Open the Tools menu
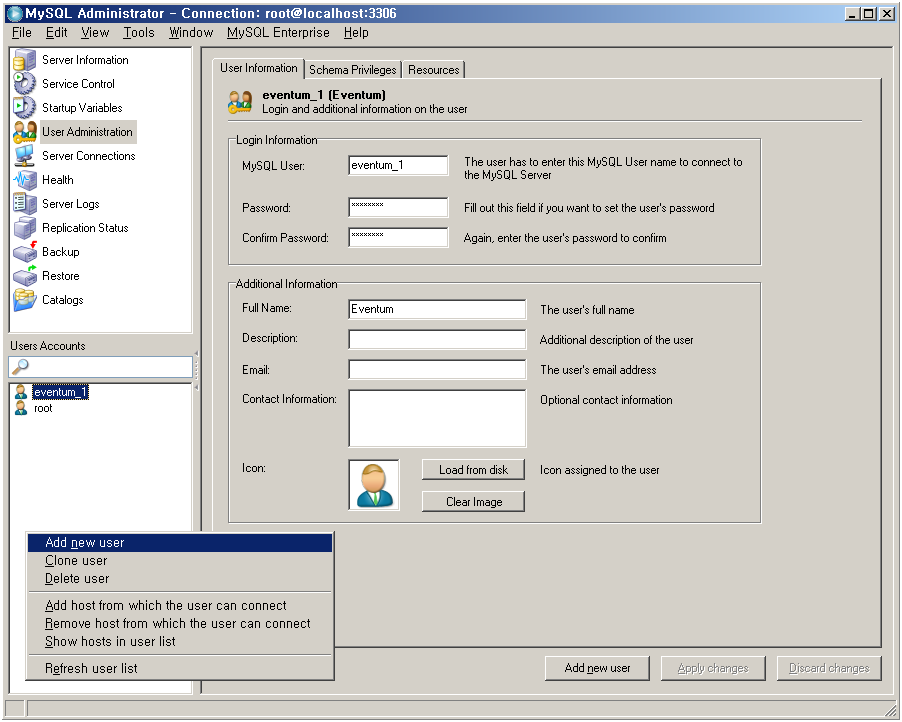The height and width of the screenshot is (722, 902). tap(139, 33)
